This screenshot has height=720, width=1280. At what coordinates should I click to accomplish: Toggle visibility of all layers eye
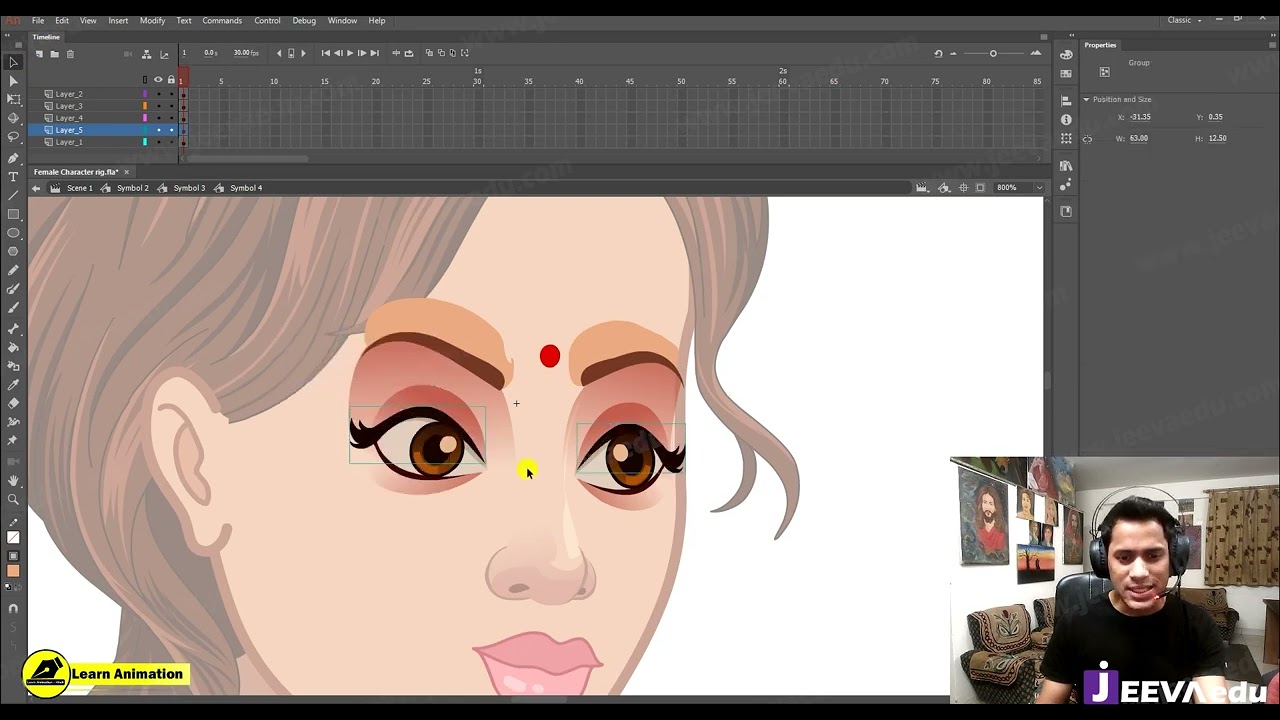coord(158,80)
